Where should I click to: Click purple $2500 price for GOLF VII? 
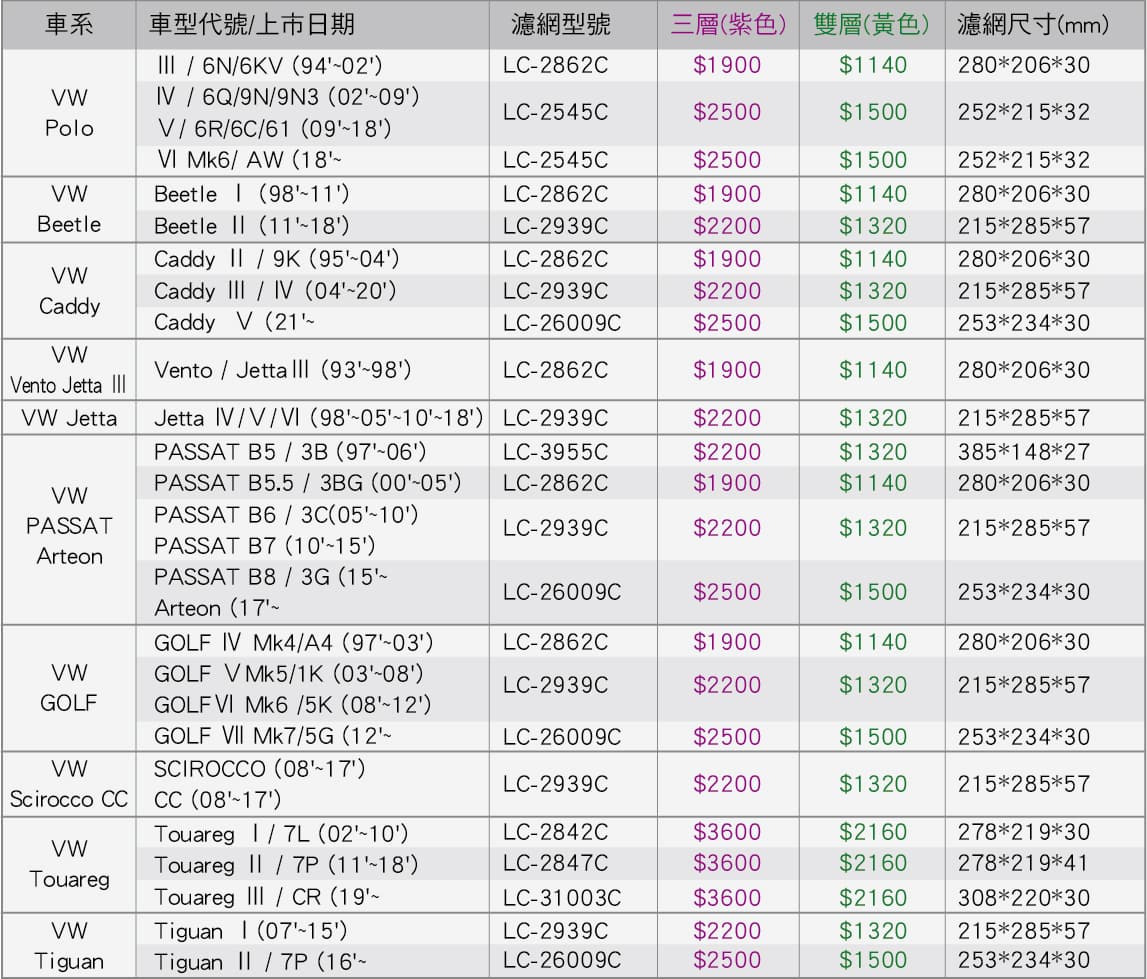pos(727,737)
